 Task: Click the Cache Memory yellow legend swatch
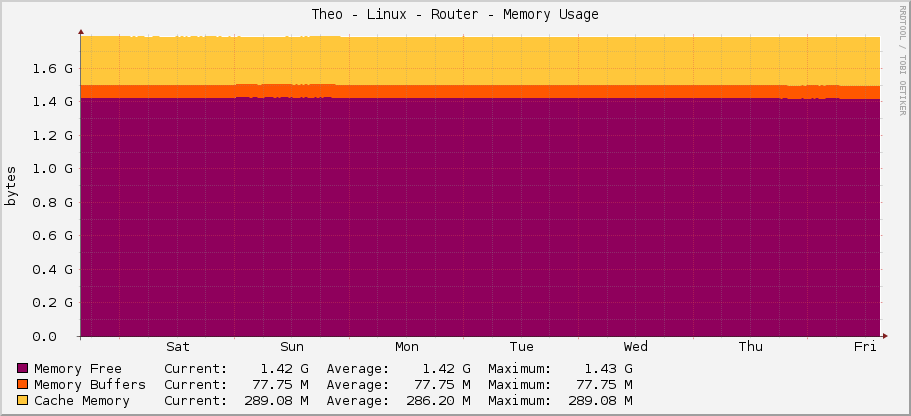pos(23,401)
